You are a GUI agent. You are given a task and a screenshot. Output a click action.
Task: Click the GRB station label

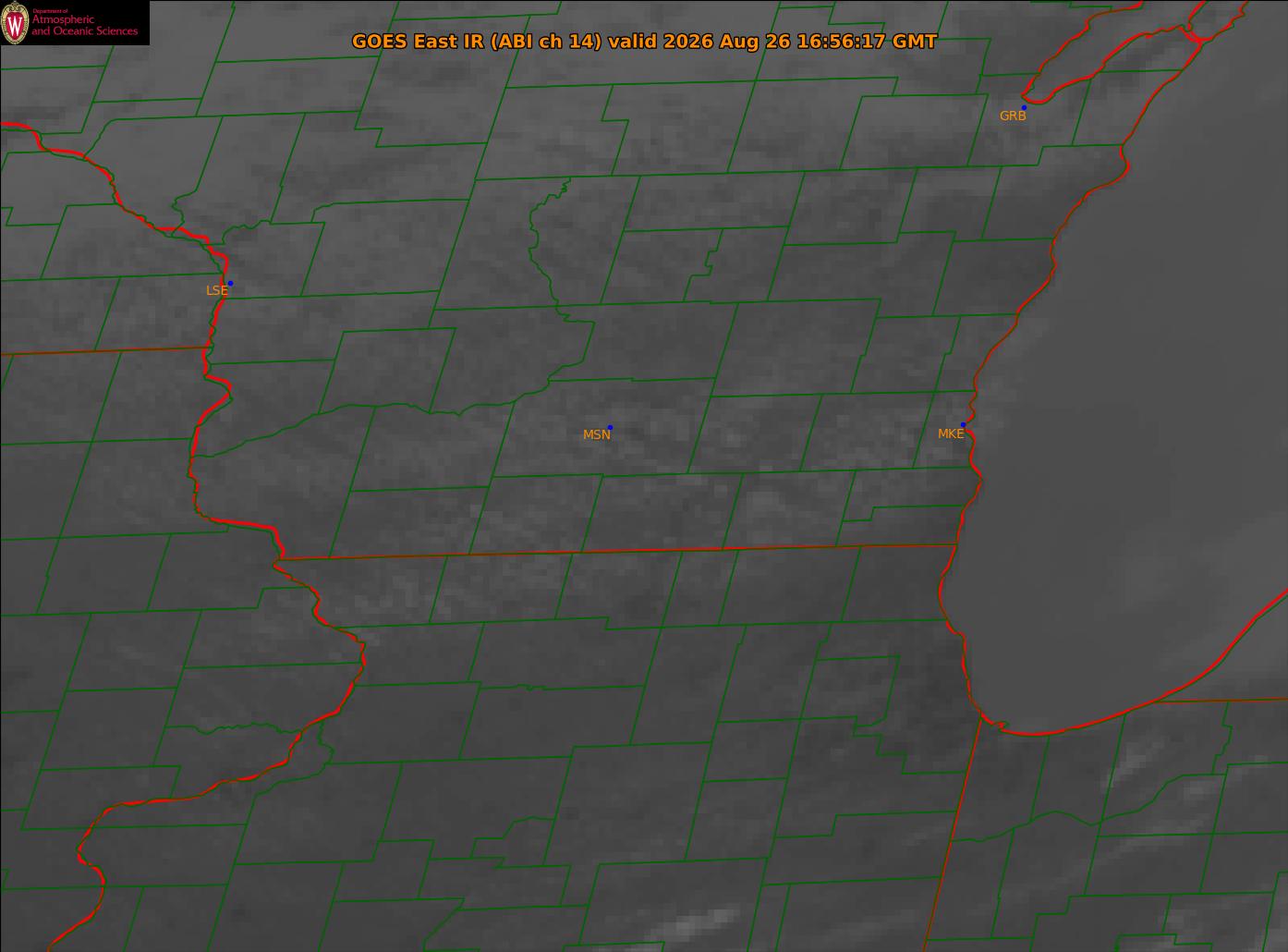point(1013,116)
